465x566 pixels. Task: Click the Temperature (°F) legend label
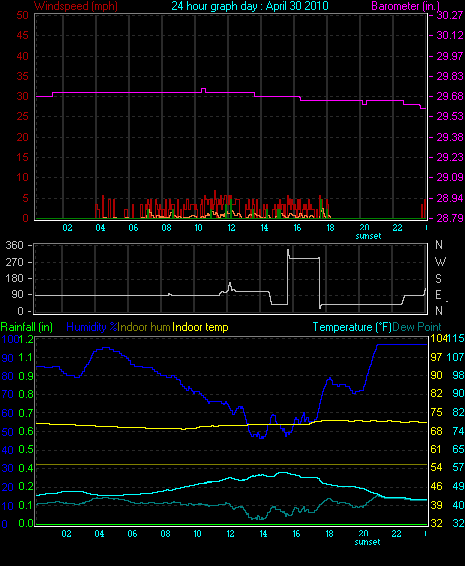click(352, 327)
